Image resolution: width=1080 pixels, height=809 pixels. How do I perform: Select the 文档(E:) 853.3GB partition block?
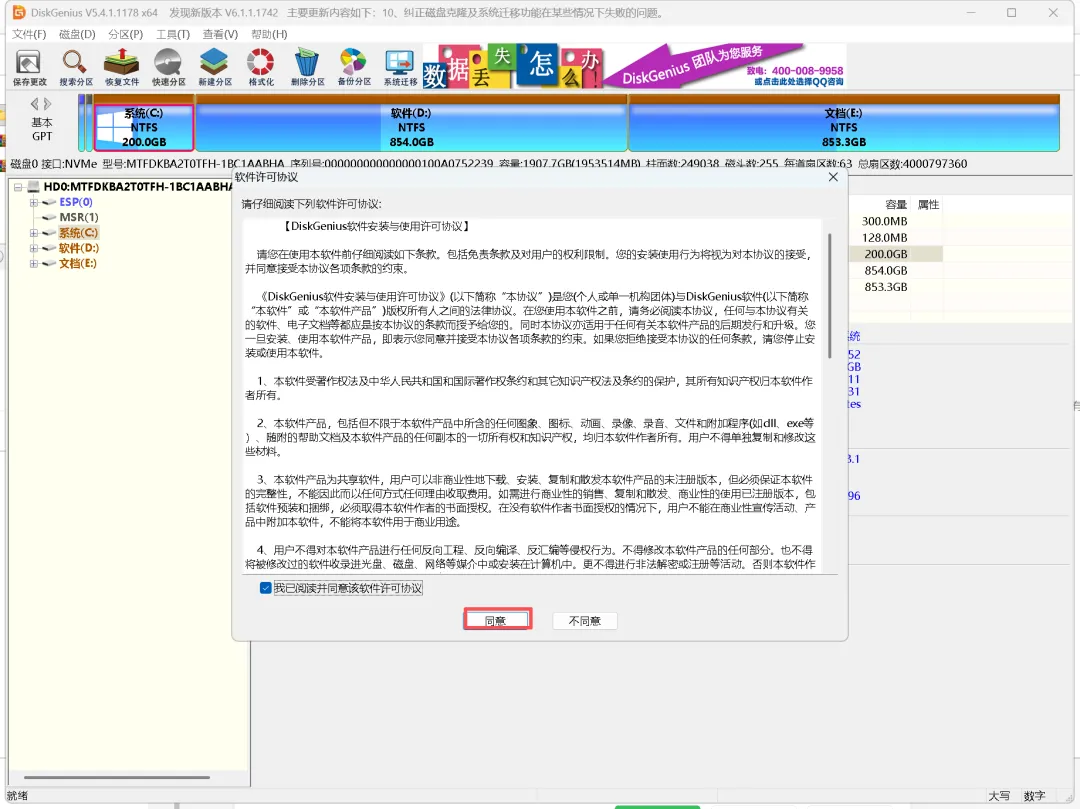(844, 127)
